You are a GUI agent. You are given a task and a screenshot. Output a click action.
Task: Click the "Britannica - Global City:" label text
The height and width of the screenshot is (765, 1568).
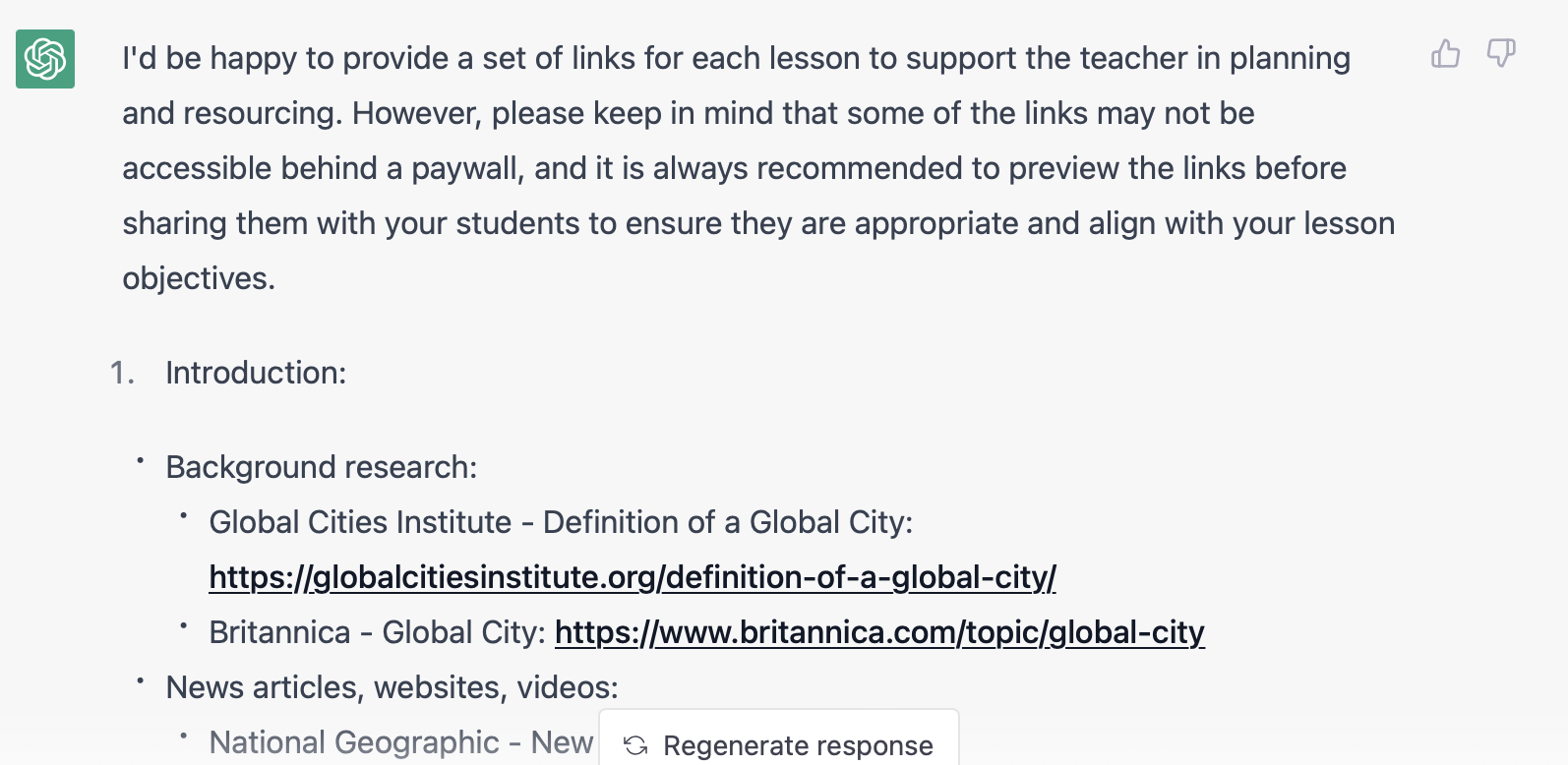click(377, 632)
